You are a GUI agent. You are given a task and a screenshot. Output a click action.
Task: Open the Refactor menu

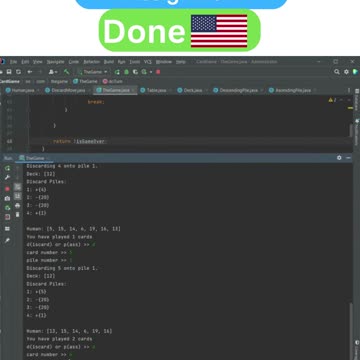click(92, 62)
